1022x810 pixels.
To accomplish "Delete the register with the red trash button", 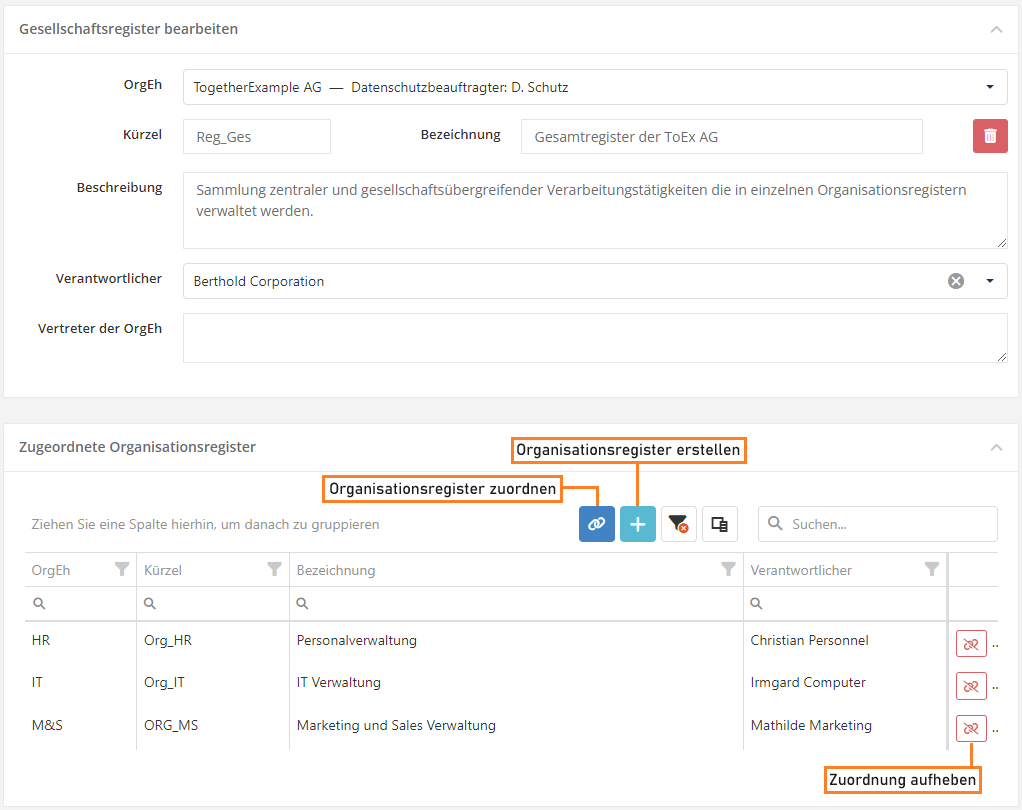I will 990,137.
